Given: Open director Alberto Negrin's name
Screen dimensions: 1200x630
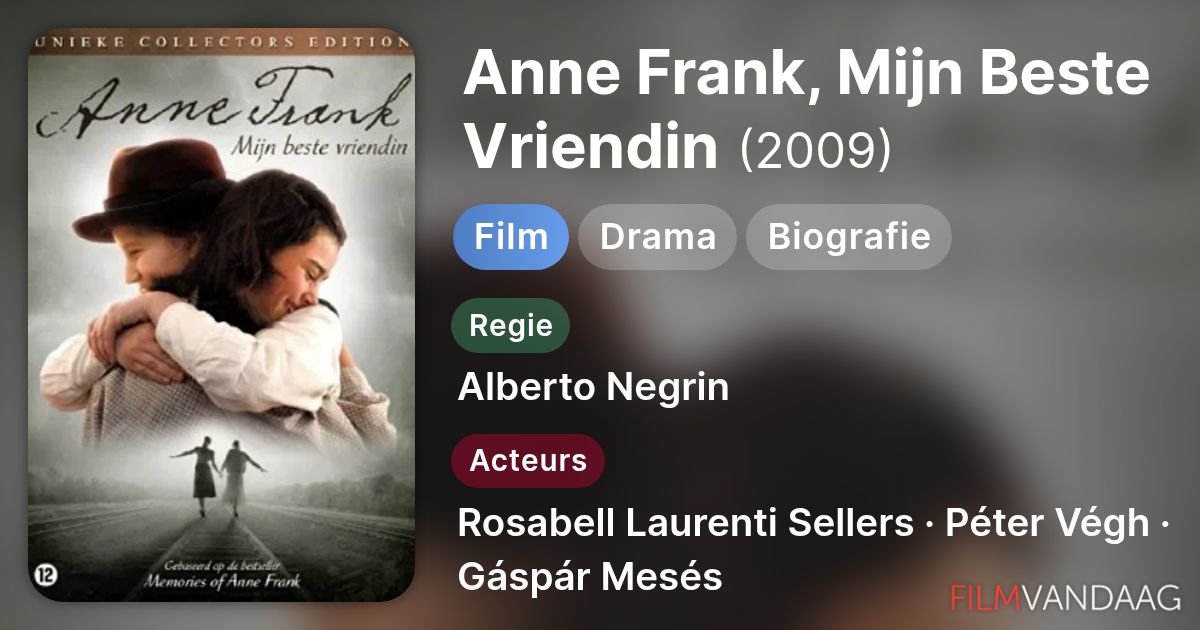Looking at the screenshot, I should coord(593,387).
